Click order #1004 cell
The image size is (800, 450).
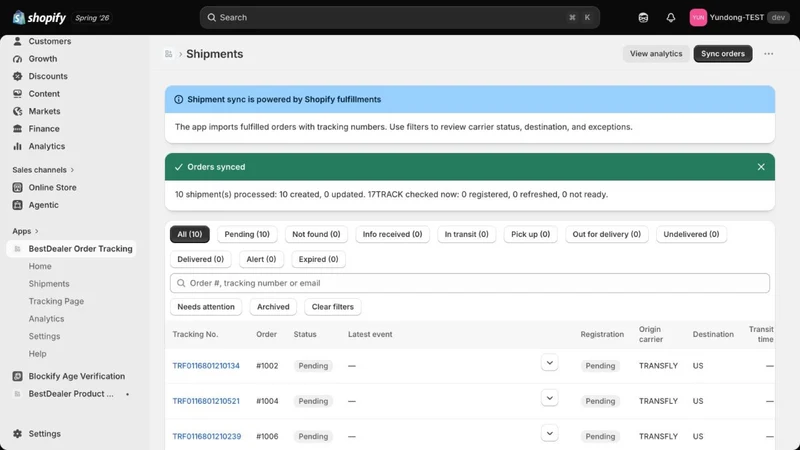coord(267,401)
